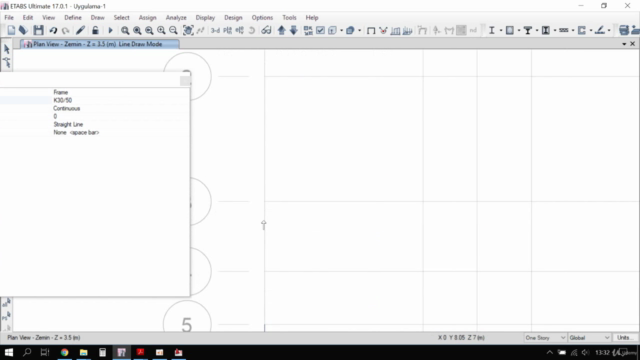Click the zoom out minus magnifier
Viewport: 640px width, 360px height.
click(x=173, y=30)
